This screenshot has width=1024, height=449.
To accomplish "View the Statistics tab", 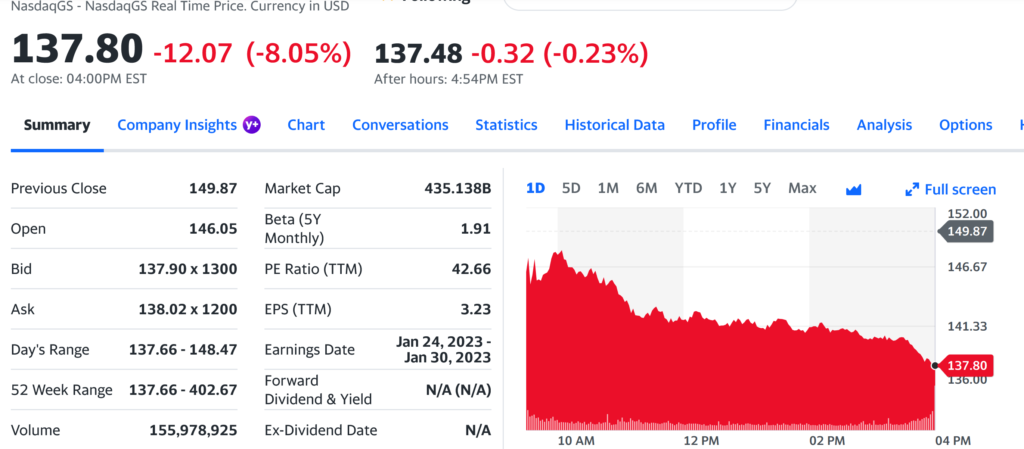I will tap(506, 125).
